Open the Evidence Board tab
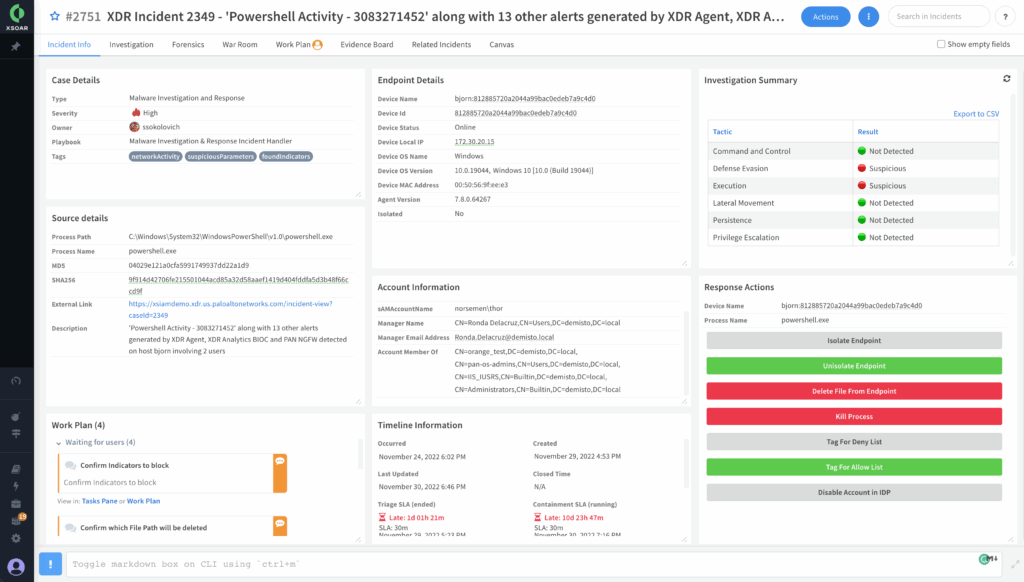This screenshot has width=1024, height=582. tap(367, 45)
